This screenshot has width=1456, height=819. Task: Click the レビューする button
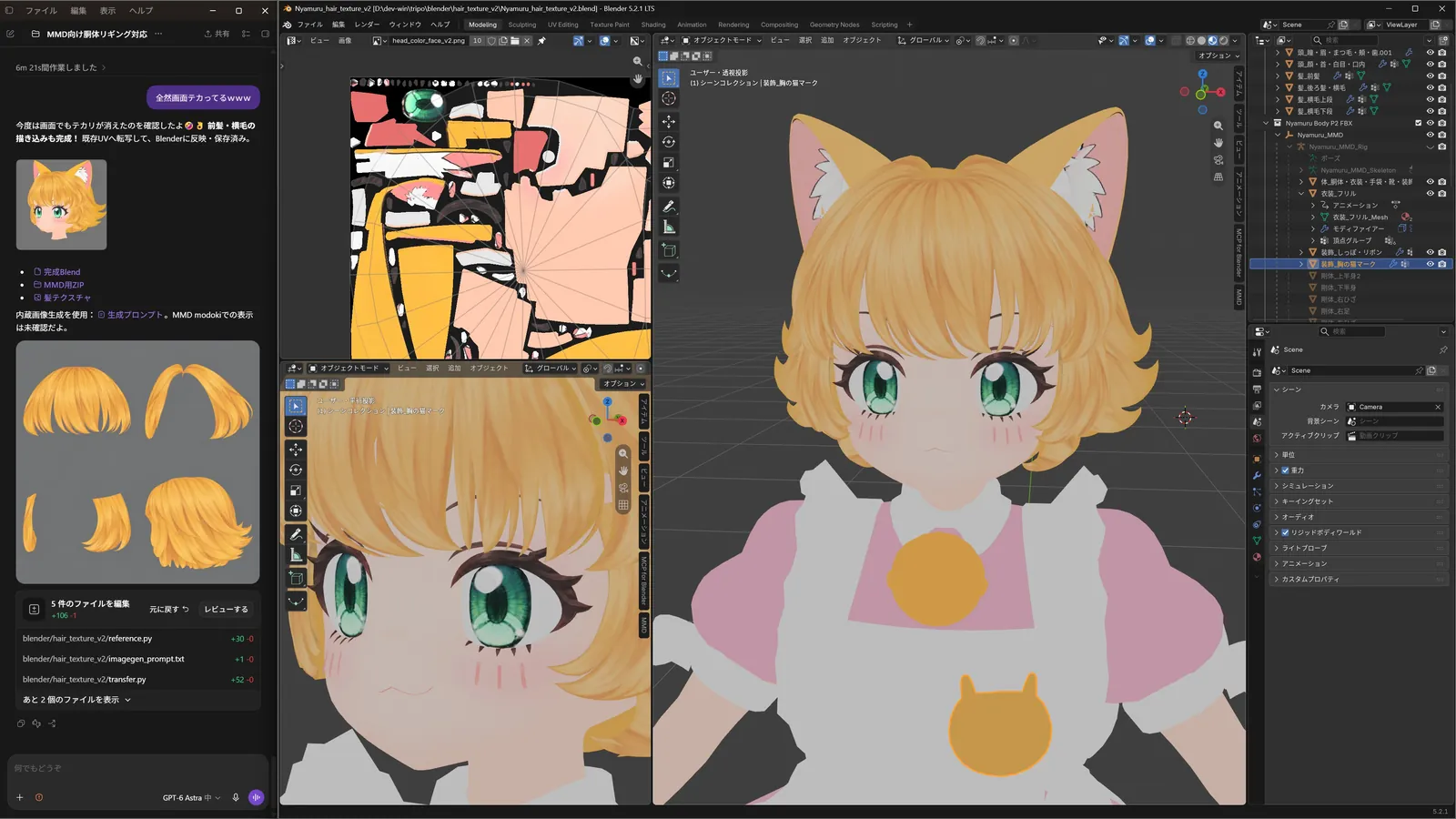tap(226, 609)
